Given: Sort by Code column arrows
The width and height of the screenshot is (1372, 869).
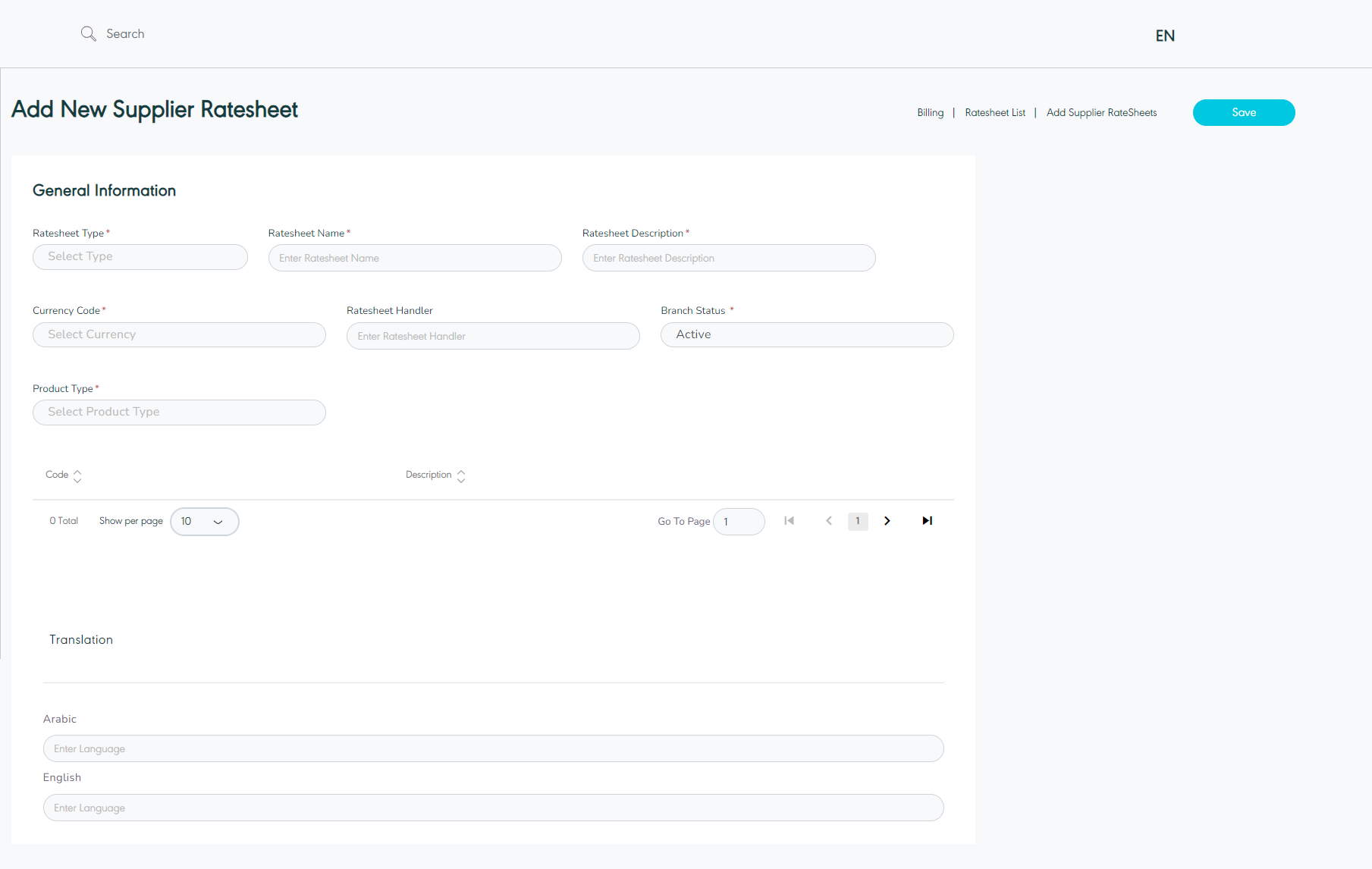Looking at the screenshot, I should tap(77, 475).
